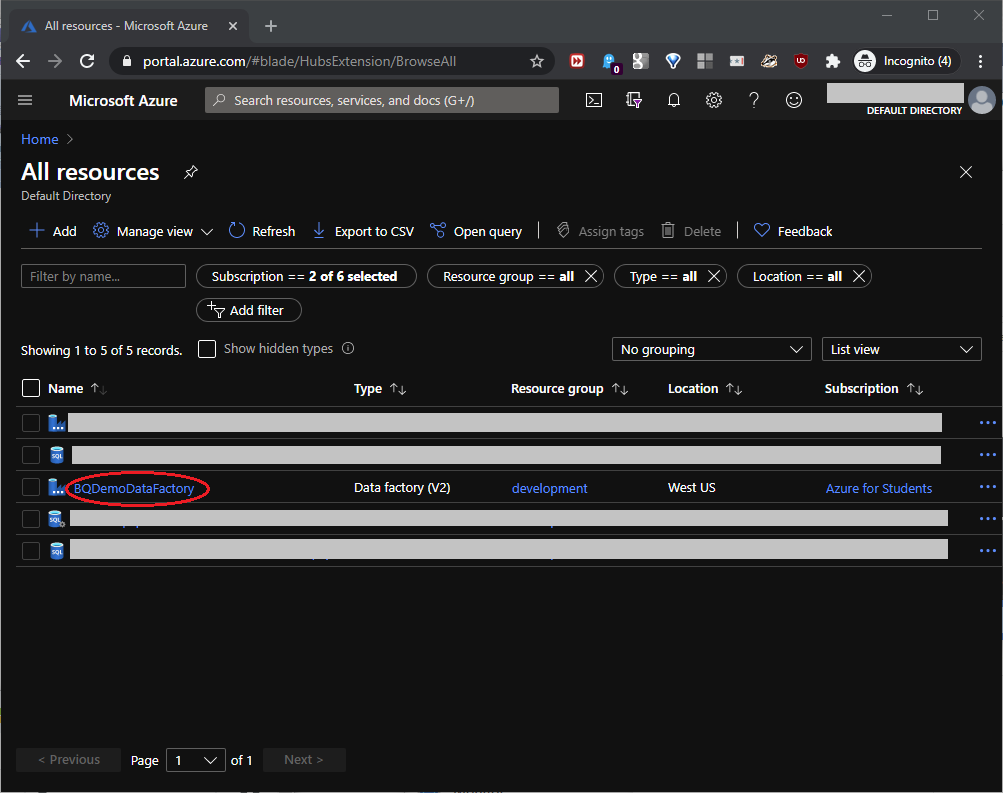Focus the Filter by name field
This screenshot has height=793, width=1003.
104,276
